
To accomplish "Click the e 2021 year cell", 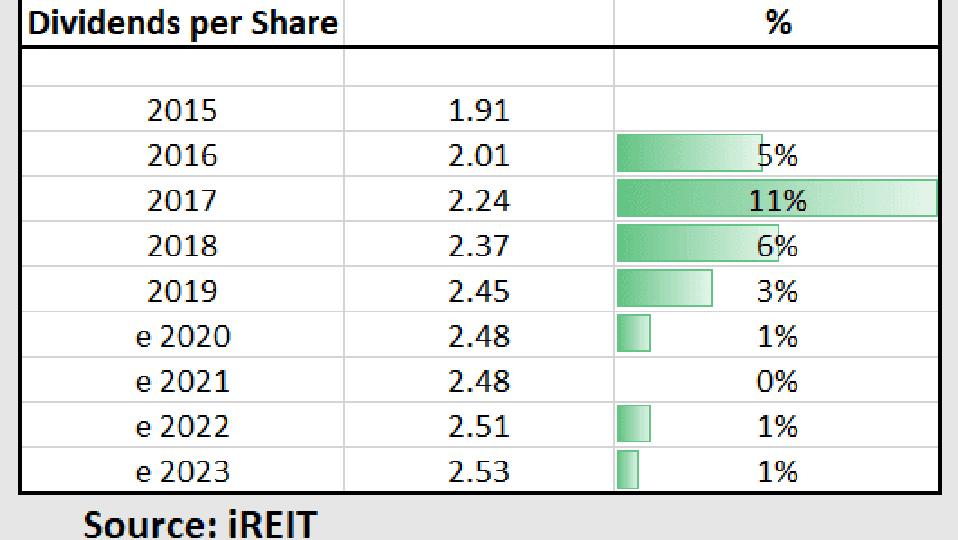I will pos(182,381).
